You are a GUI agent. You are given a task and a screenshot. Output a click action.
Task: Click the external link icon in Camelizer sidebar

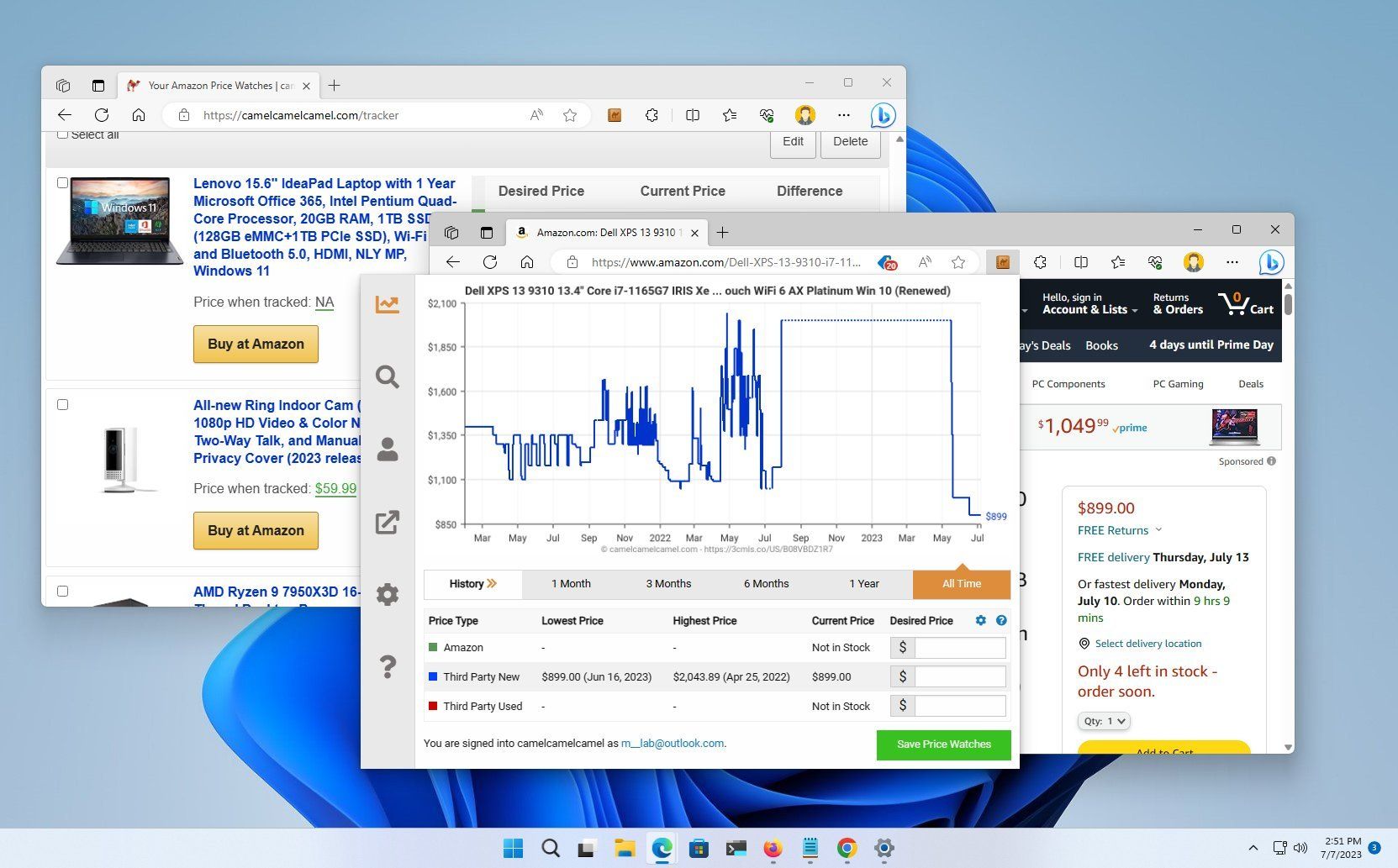[x=387, y=522]
